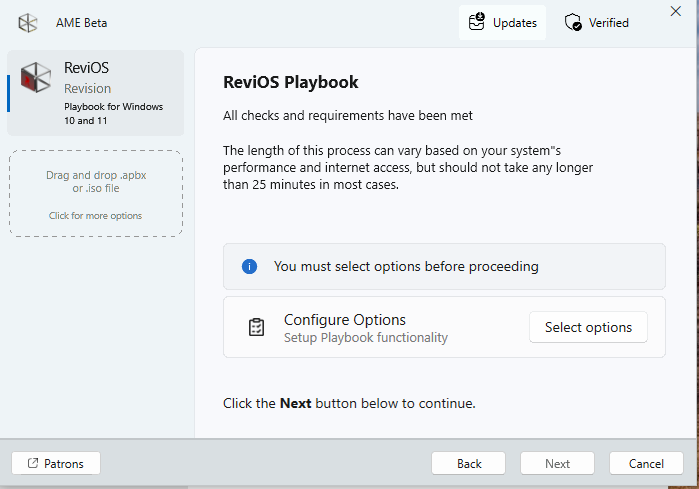Click the 'than 25 minutes in most cases.' line

coord(311,185)
